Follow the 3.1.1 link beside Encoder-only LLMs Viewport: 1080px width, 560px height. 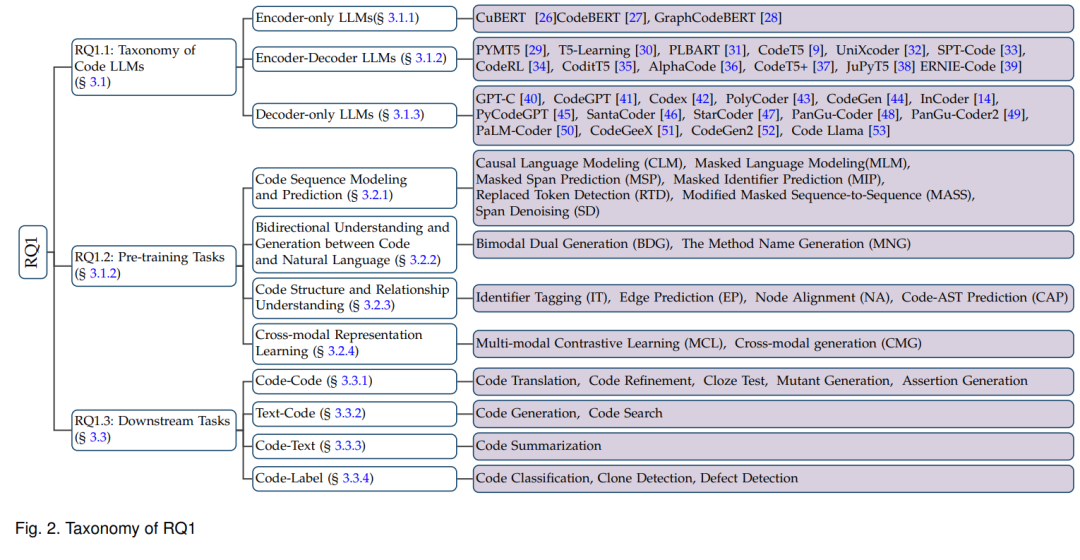(x=401, y=18)
